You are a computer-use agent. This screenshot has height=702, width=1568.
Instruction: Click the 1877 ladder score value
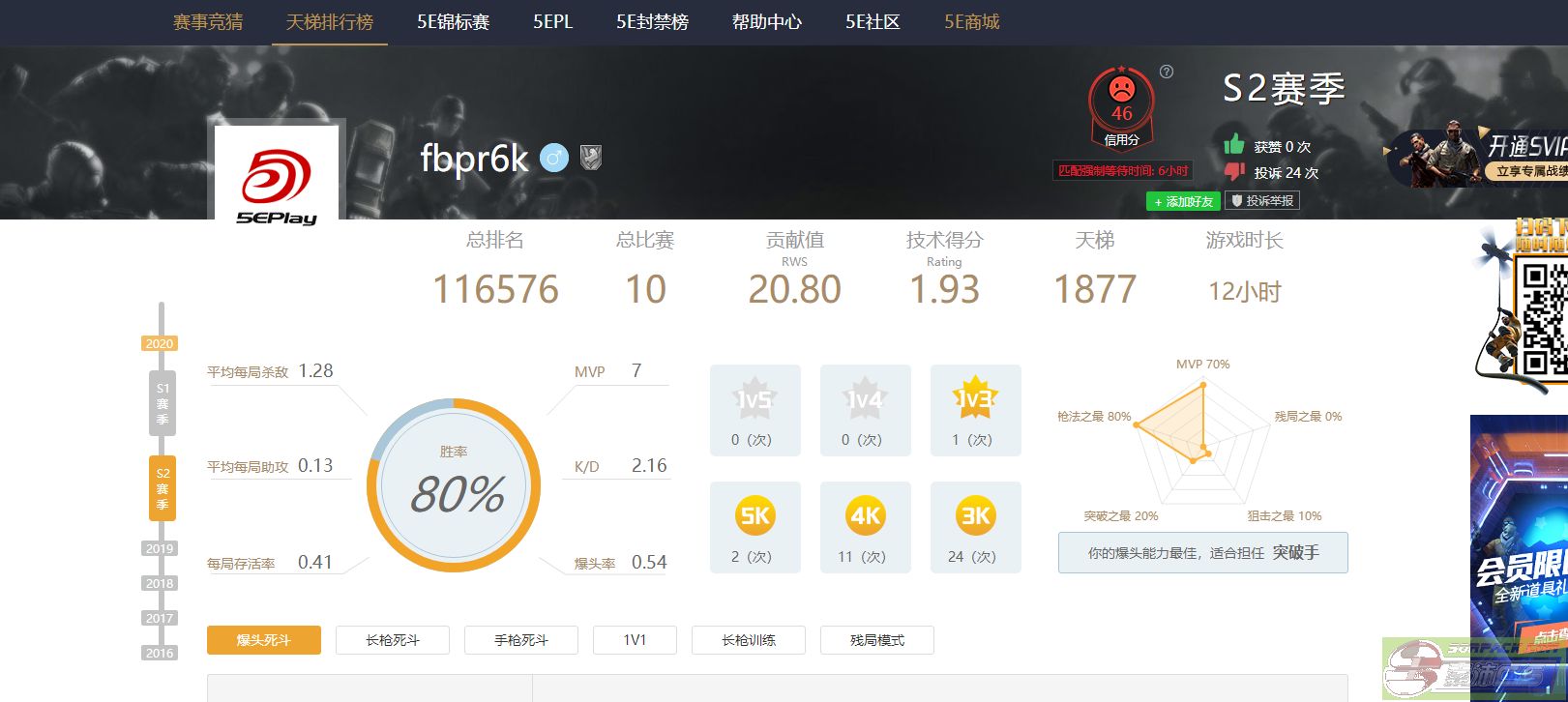[1095, 289]
